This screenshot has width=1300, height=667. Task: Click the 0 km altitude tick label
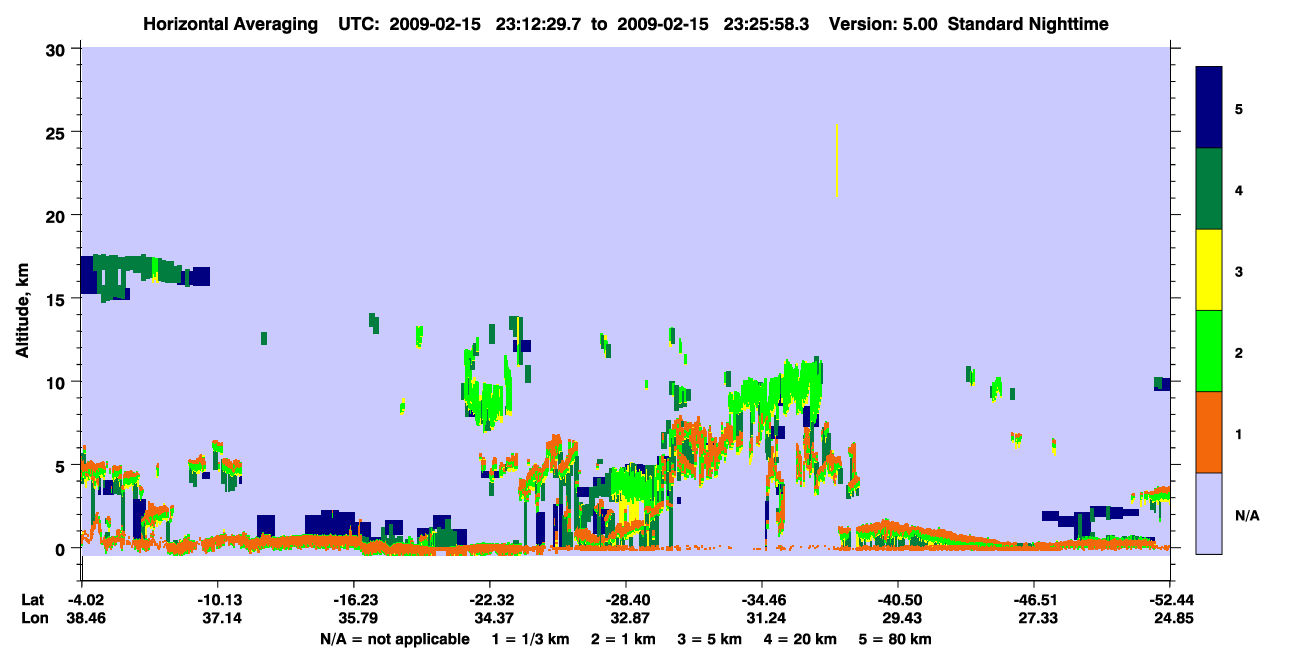coord(62,549)
